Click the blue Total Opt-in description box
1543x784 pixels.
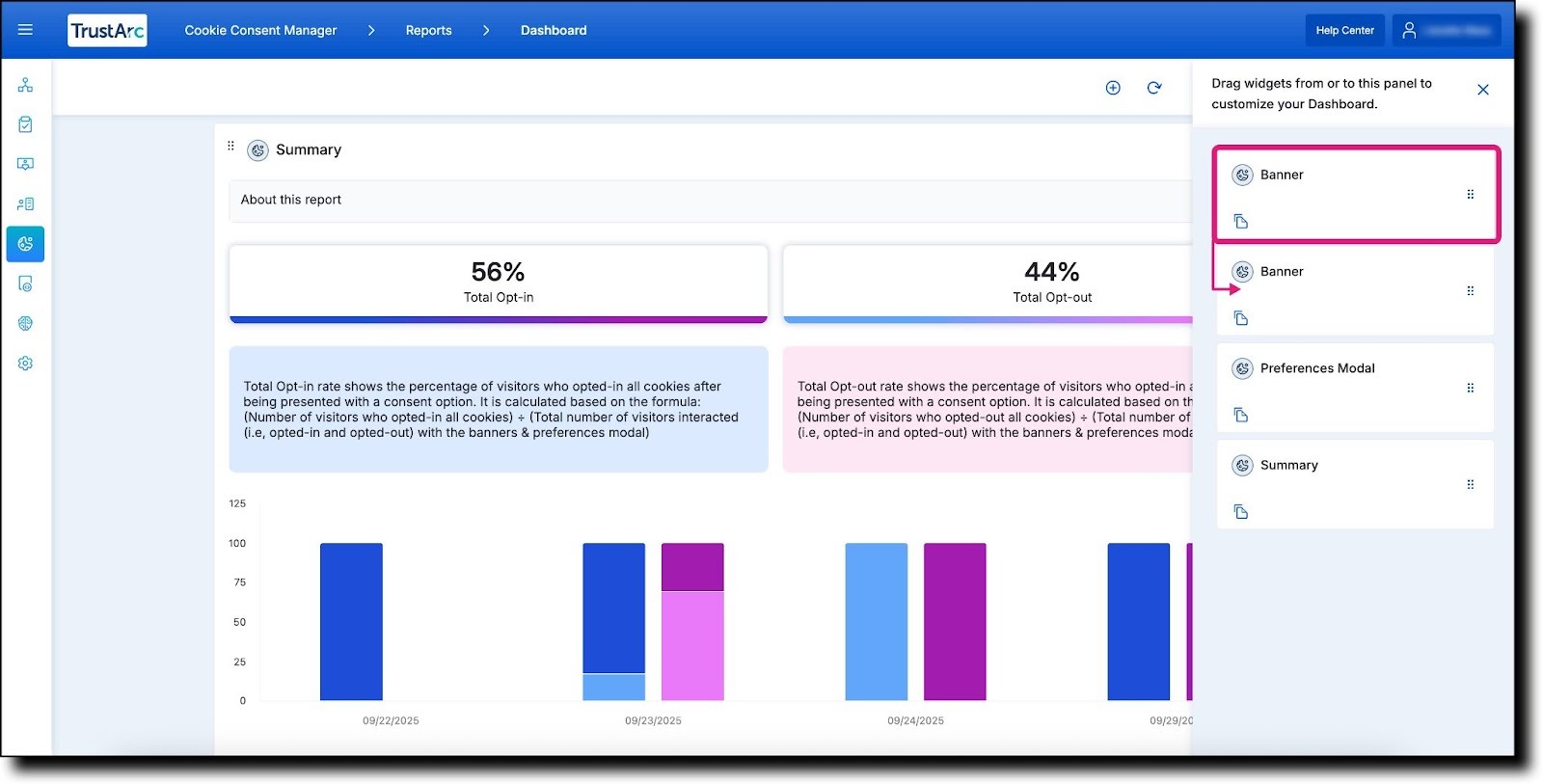click(x=499, y=410)
